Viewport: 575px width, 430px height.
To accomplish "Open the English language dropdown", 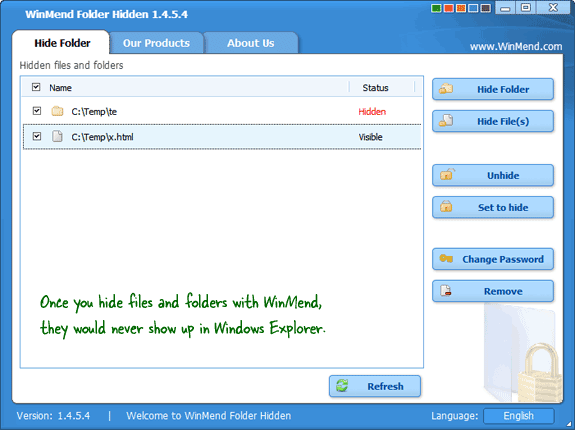I will tap(519, 416).
